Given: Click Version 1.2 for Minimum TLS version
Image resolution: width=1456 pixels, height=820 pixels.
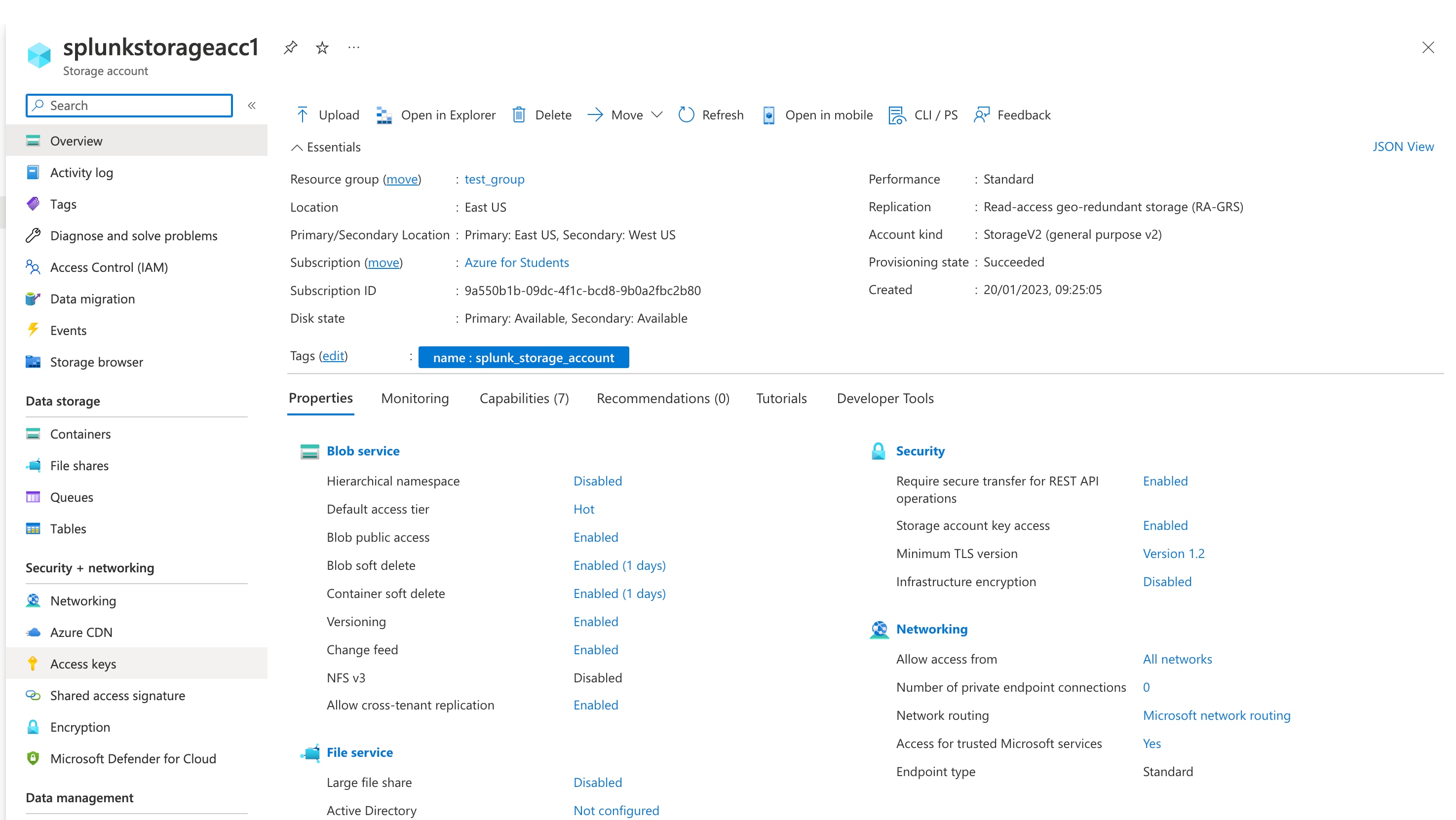Looking at the screenshot, I should [1173, 554].
